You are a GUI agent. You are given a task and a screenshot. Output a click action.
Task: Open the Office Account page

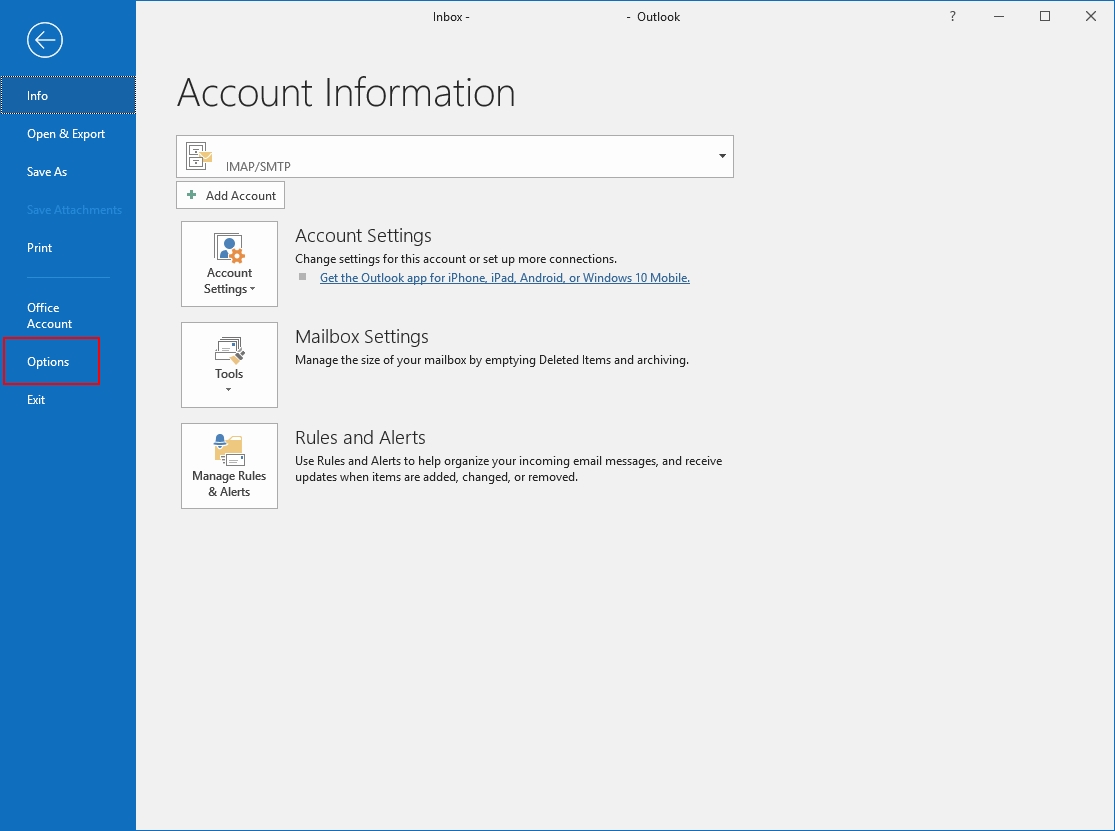49,315
